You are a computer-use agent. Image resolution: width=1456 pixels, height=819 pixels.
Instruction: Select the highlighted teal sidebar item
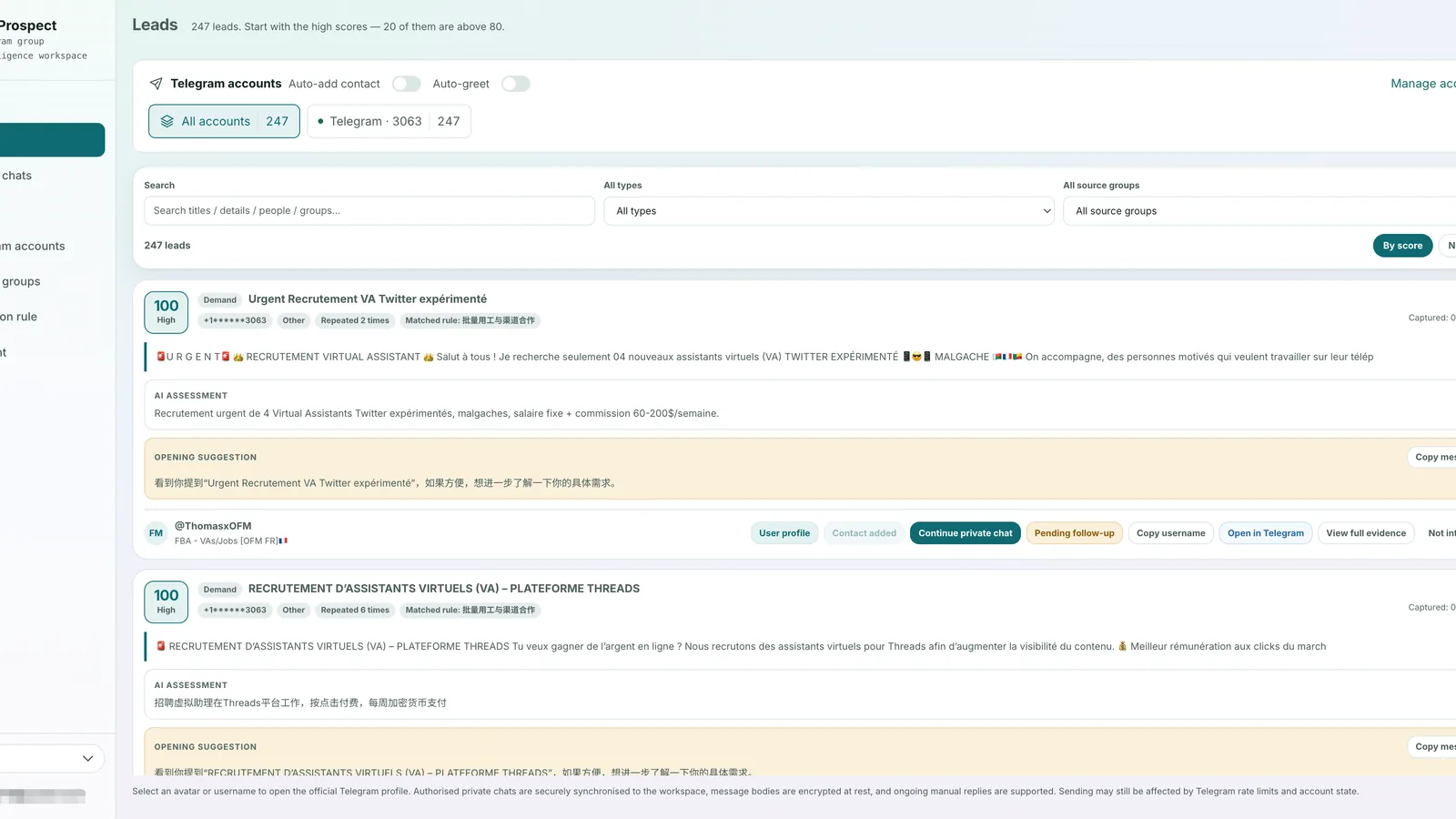52,140
